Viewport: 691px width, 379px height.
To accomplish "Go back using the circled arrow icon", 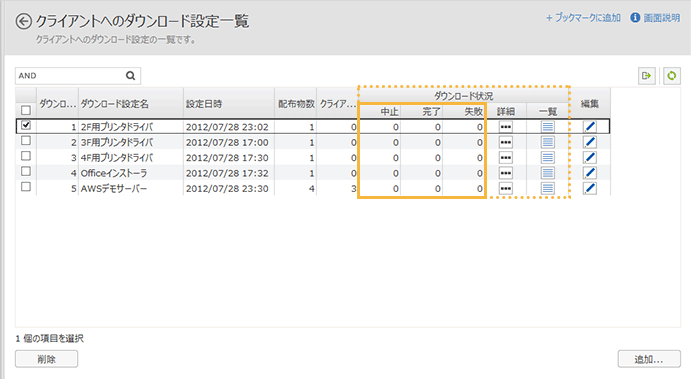I will [24, 21].
